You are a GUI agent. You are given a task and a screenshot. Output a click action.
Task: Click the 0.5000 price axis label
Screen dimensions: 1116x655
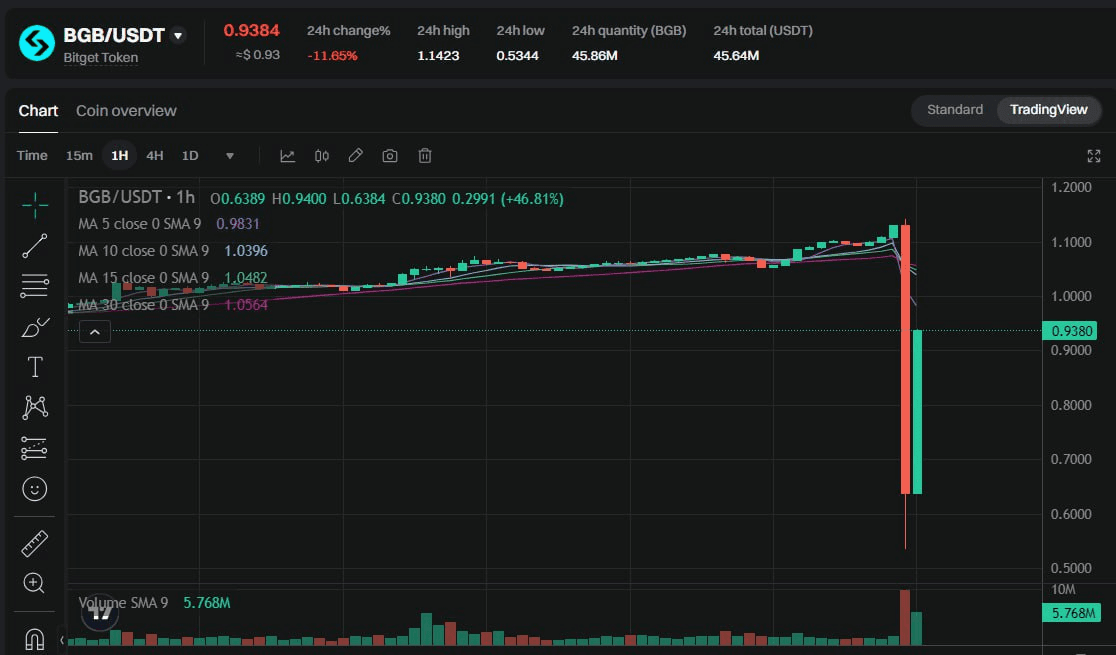[1071, 568]
